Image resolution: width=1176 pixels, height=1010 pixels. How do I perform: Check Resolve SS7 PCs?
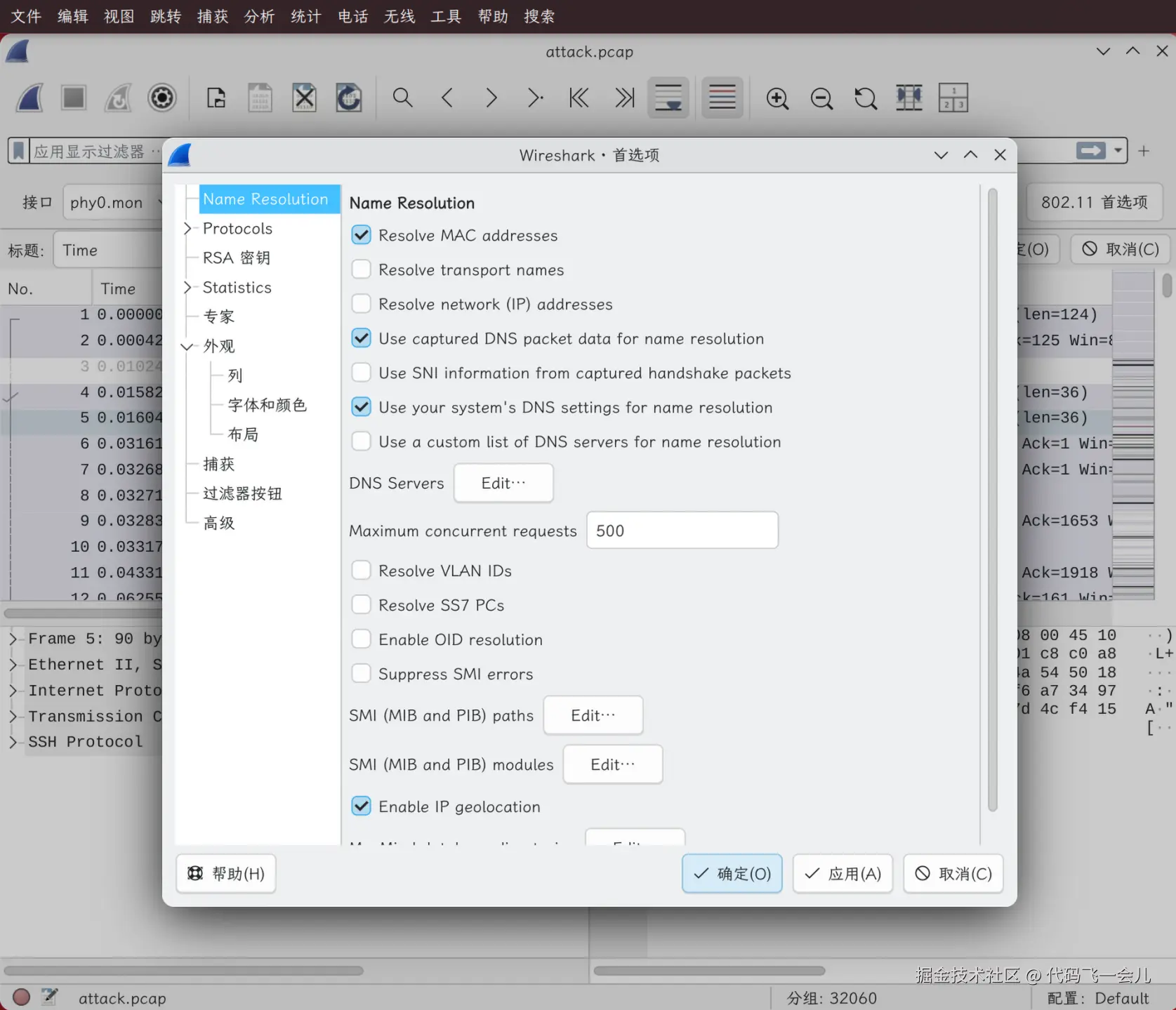[361, 604]
